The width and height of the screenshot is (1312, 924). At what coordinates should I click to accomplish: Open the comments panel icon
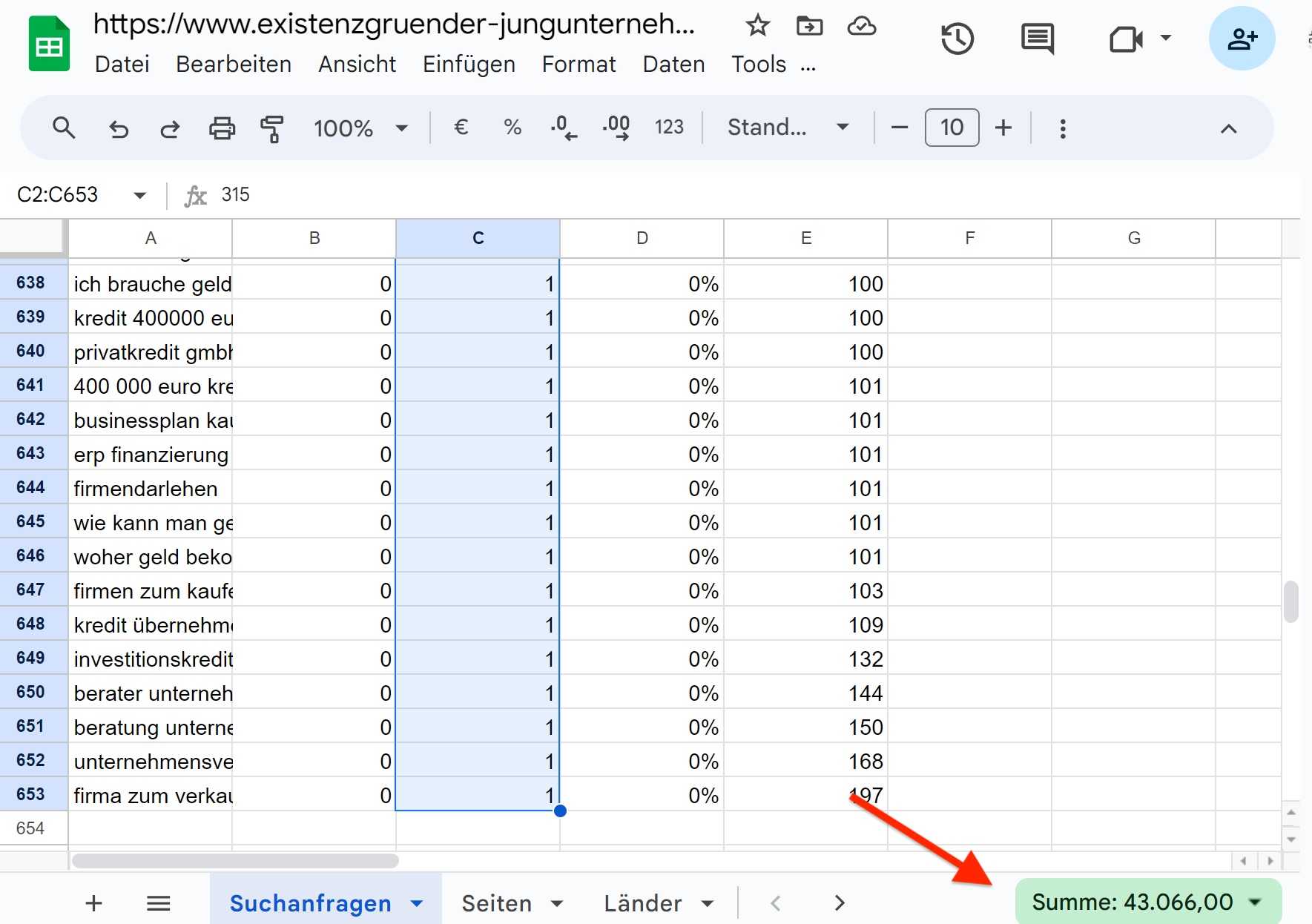click(x=1037, y=39)
